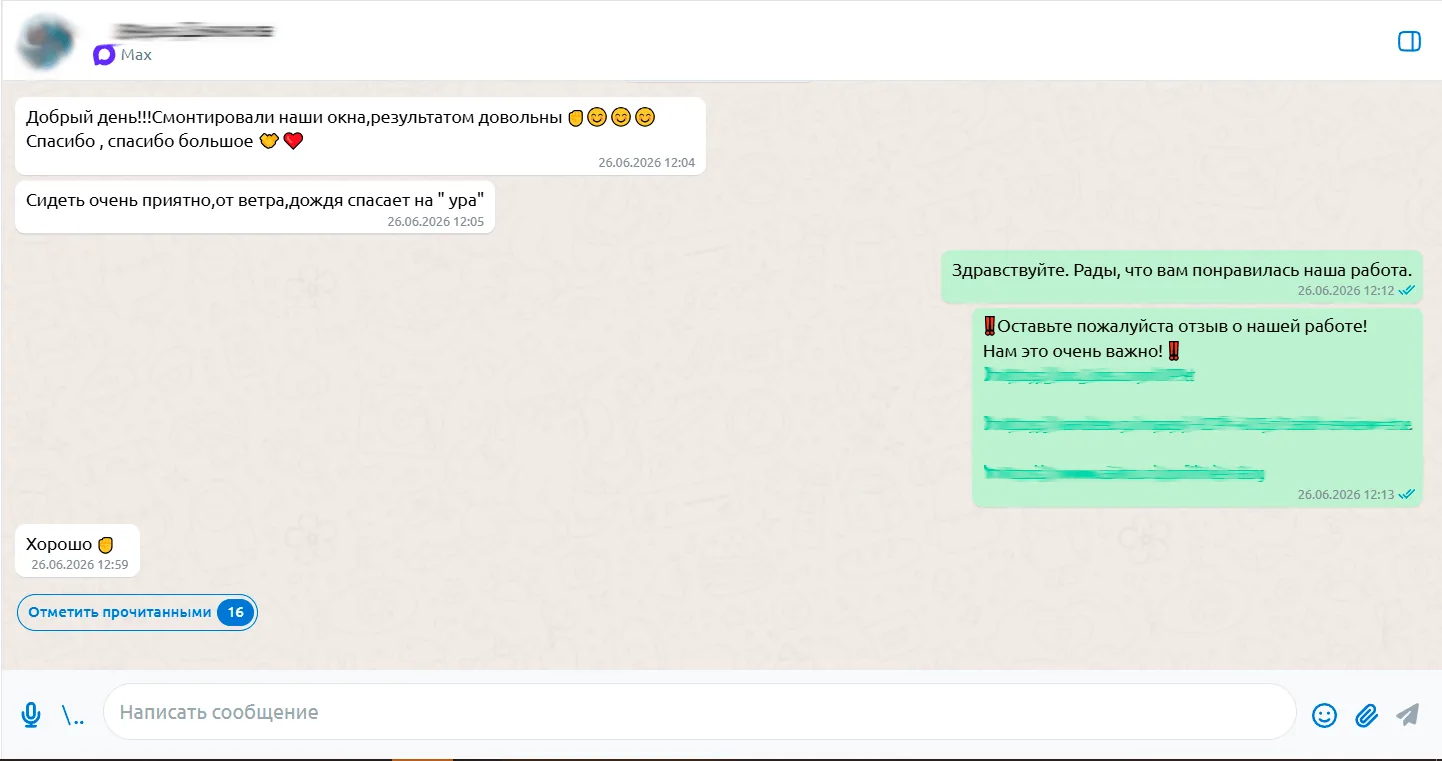Viewport: 1442px width, 761px height.
Task: Click the unread count badge 16
Action: pyautogui.click(x=235, y=613)
